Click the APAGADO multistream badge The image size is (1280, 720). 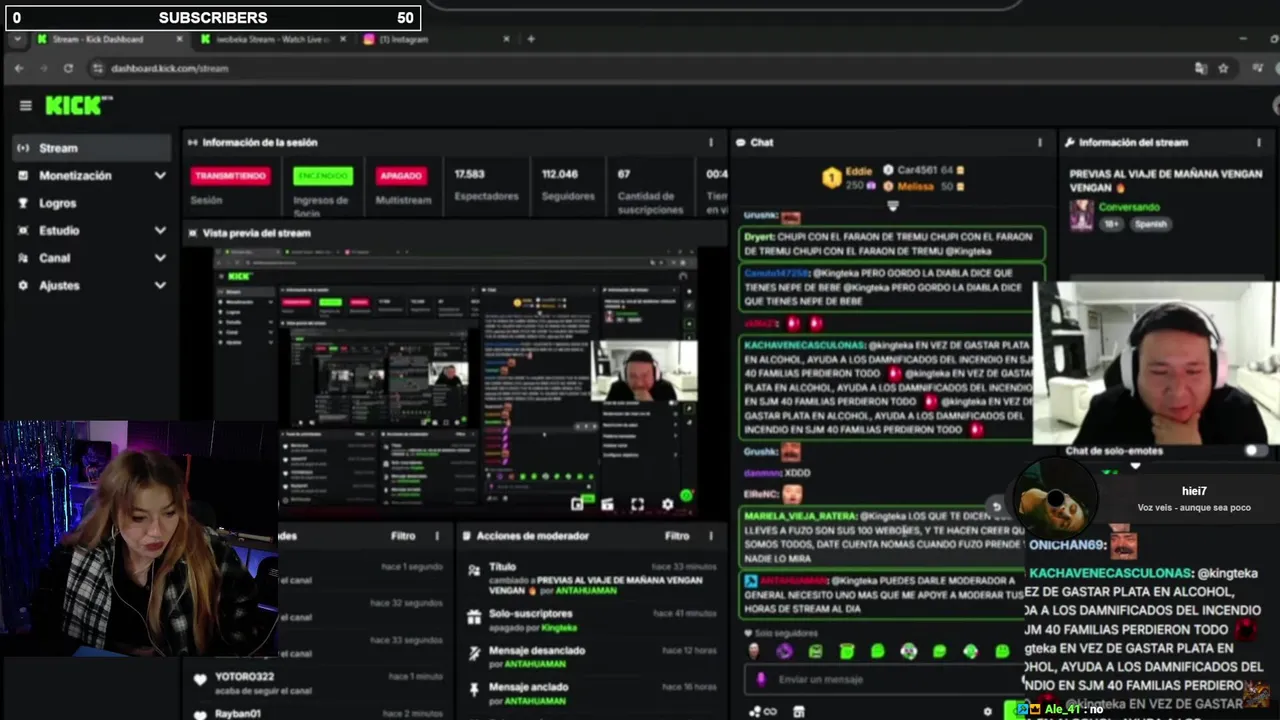point(400,175)
